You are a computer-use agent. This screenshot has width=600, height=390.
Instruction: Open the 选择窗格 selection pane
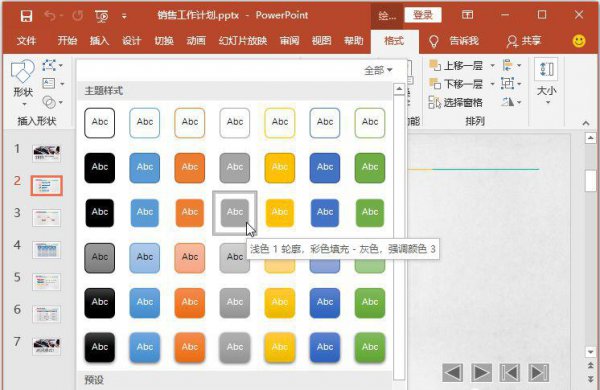click(456, 102)
